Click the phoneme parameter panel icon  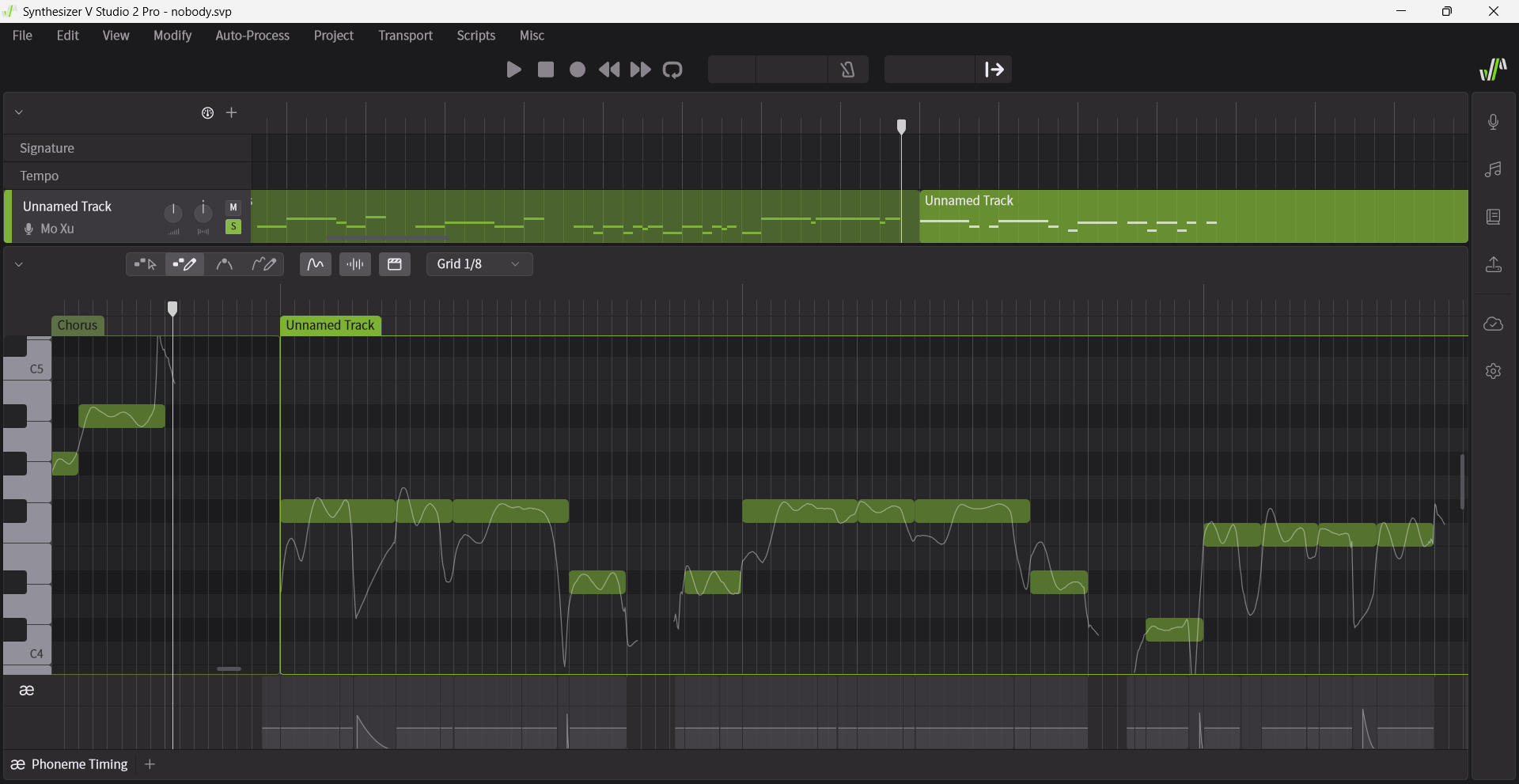pos(27,691)
